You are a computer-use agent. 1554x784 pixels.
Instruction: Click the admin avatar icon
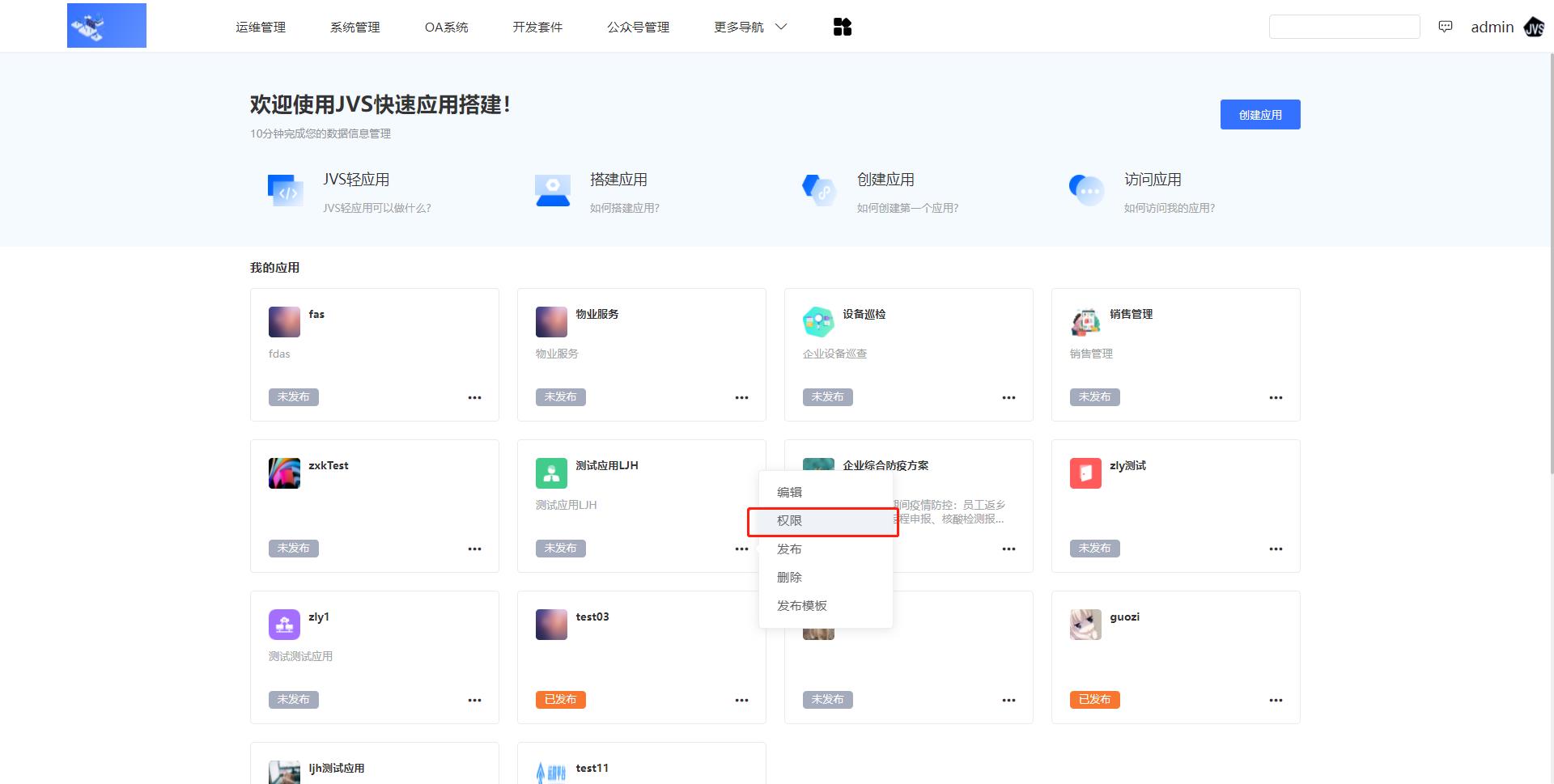point(1534,28)
